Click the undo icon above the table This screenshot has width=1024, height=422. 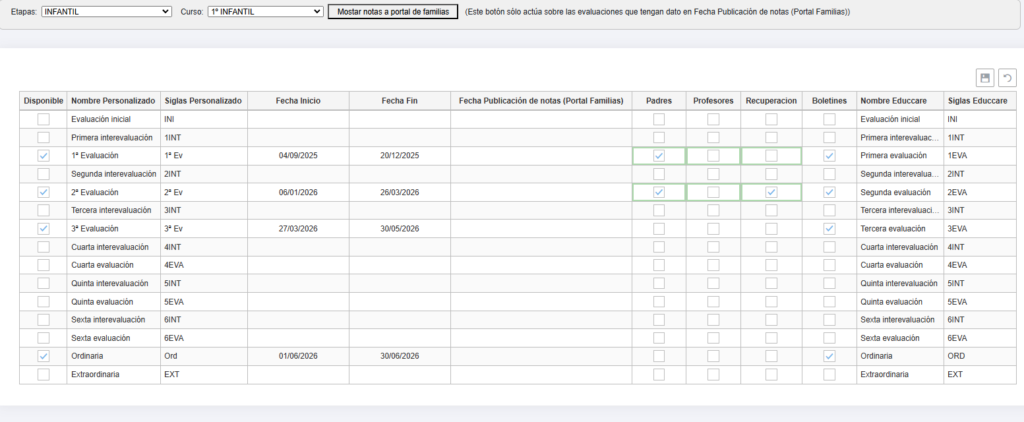tap(1006, 78)
